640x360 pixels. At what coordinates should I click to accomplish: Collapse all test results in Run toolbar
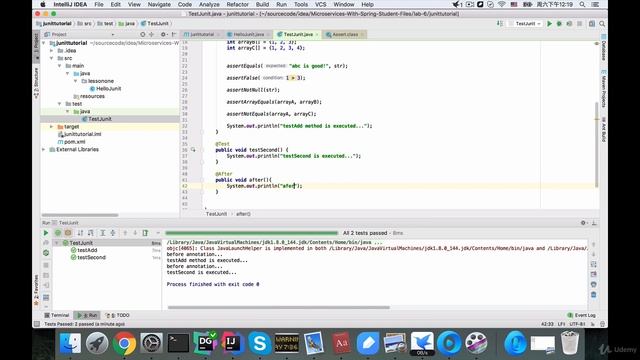point(113,233)
